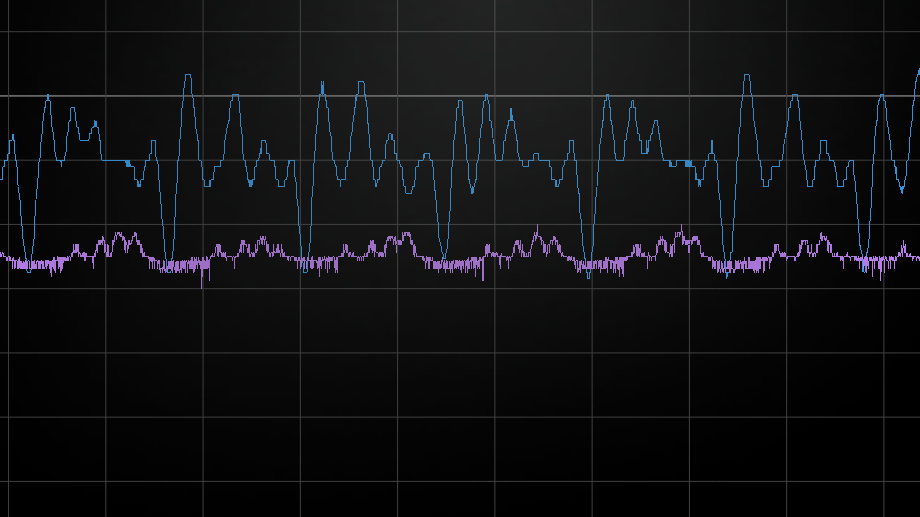Click the blue peak cut off at right edge
The width and height of the screenshot is (920, 517).
(916, 72)
